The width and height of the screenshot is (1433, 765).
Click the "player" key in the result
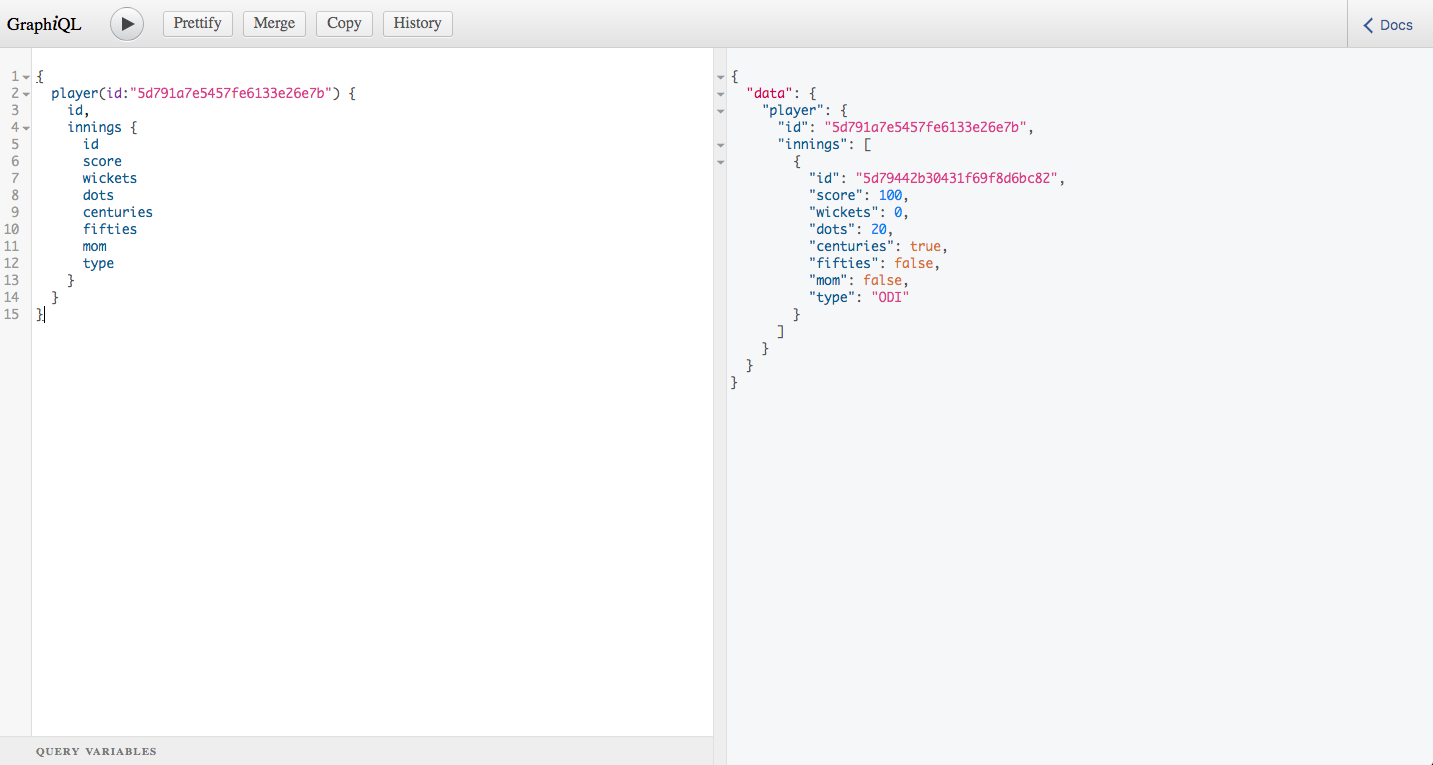pyautogui.click(x=793, y=110)
